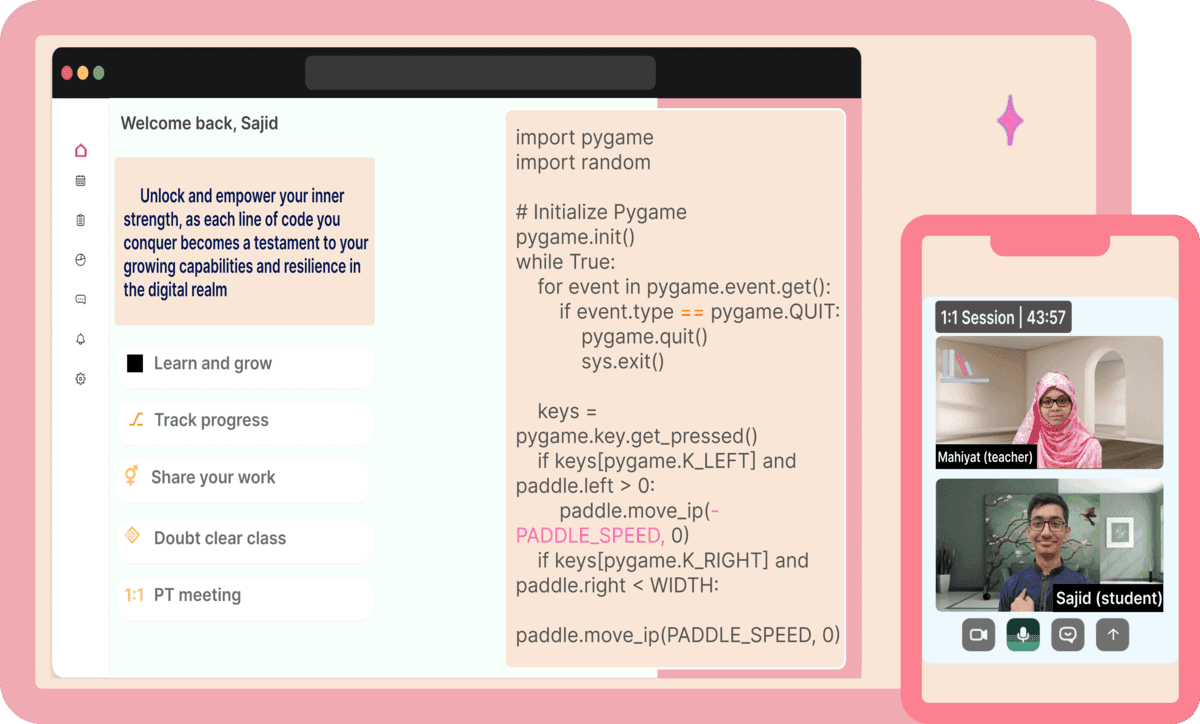
Task: Open the session chat bubble button
Action: [1067, 635]
